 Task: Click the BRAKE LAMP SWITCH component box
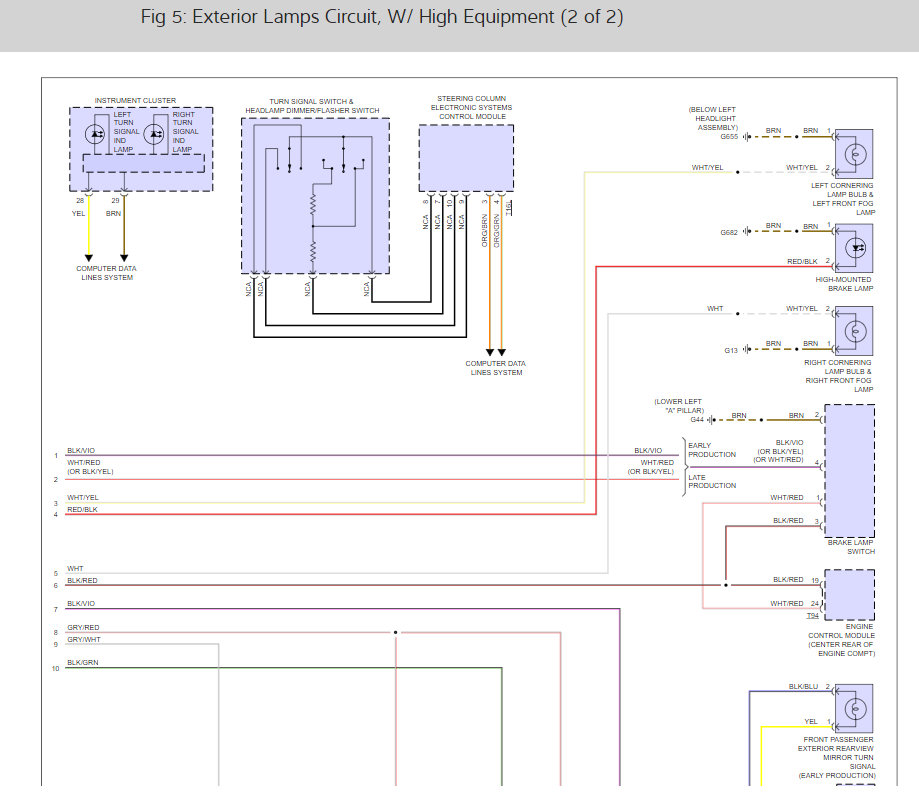(850, 471)
